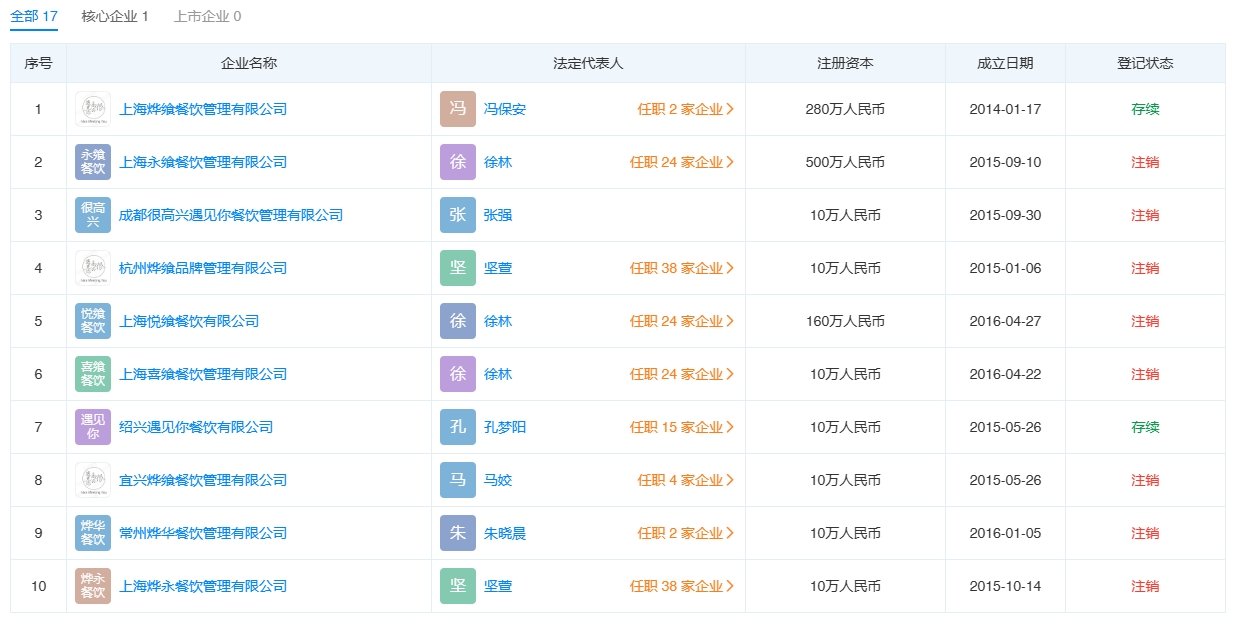Click the 冯 avatar for 冯保安
Image resolution: width=1236 pixels, height=620 pixels.
pos(458,109)
